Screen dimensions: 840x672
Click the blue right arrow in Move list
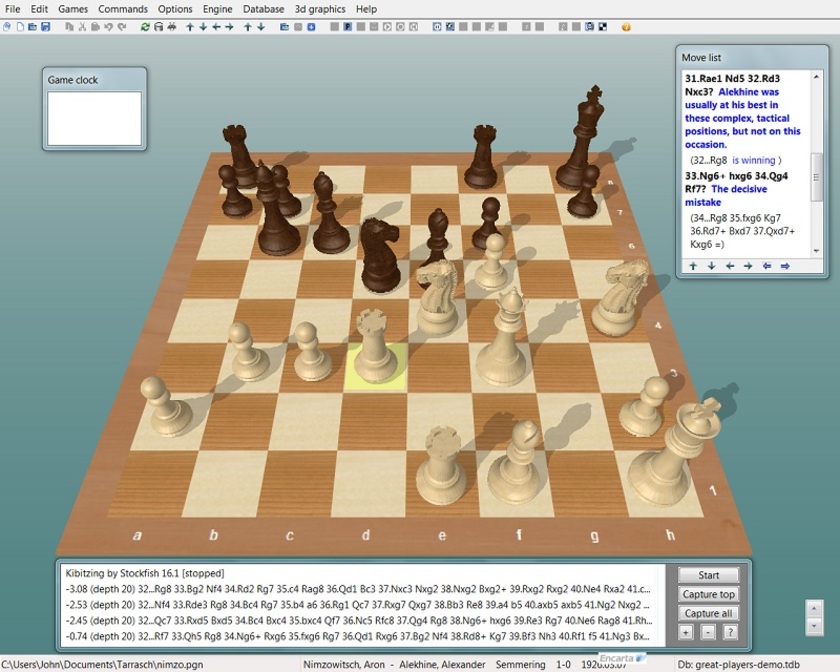coord(785,266)
